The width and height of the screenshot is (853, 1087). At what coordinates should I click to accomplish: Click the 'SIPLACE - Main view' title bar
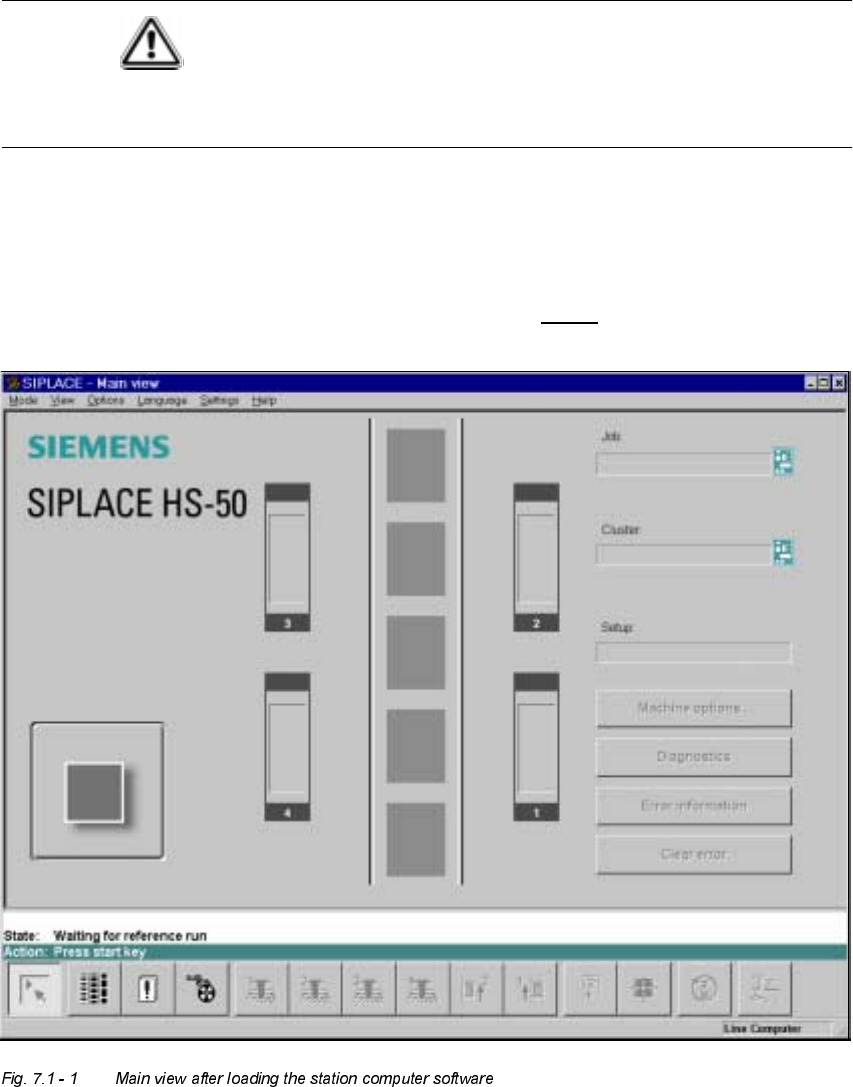point(426,383)
